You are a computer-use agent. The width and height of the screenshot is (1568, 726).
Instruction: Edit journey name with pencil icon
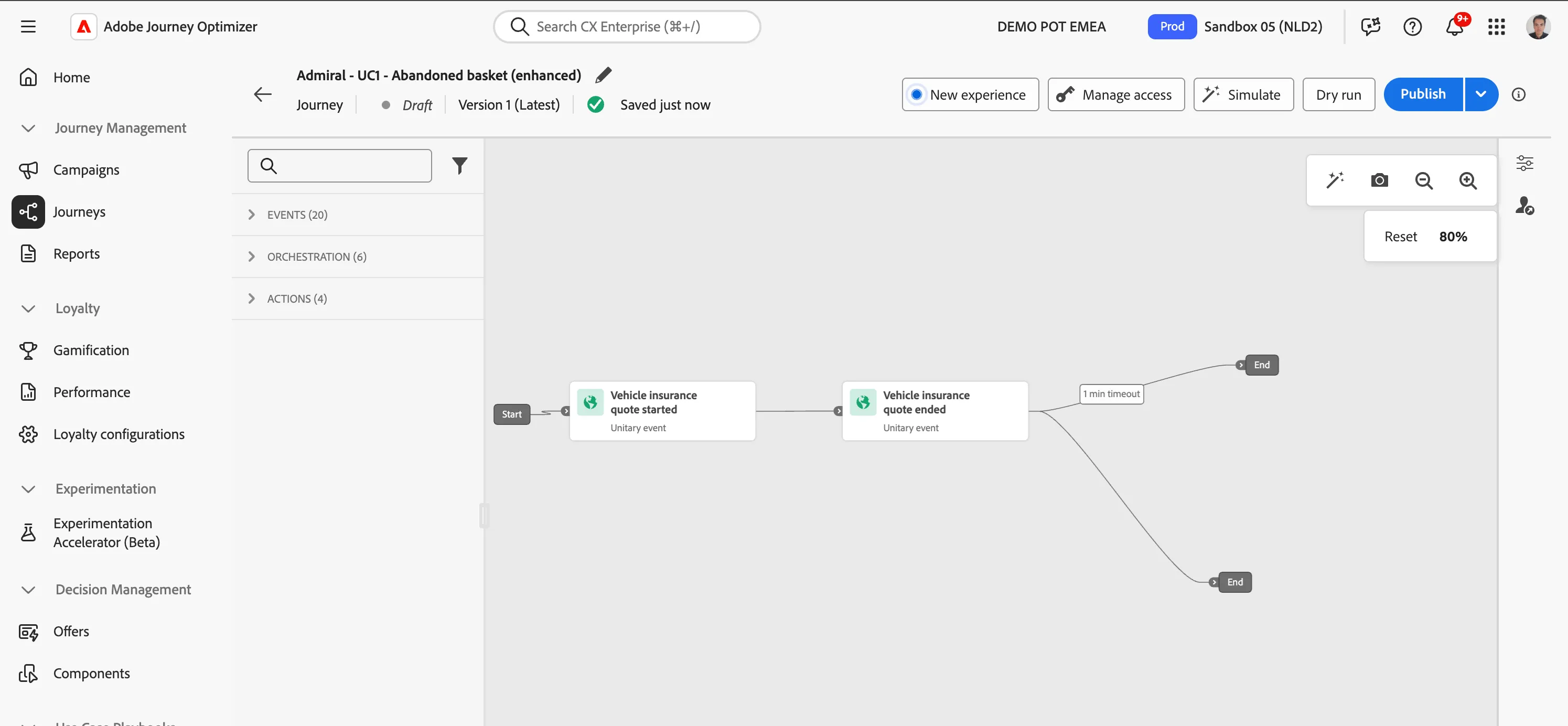(x=603, y=75)
